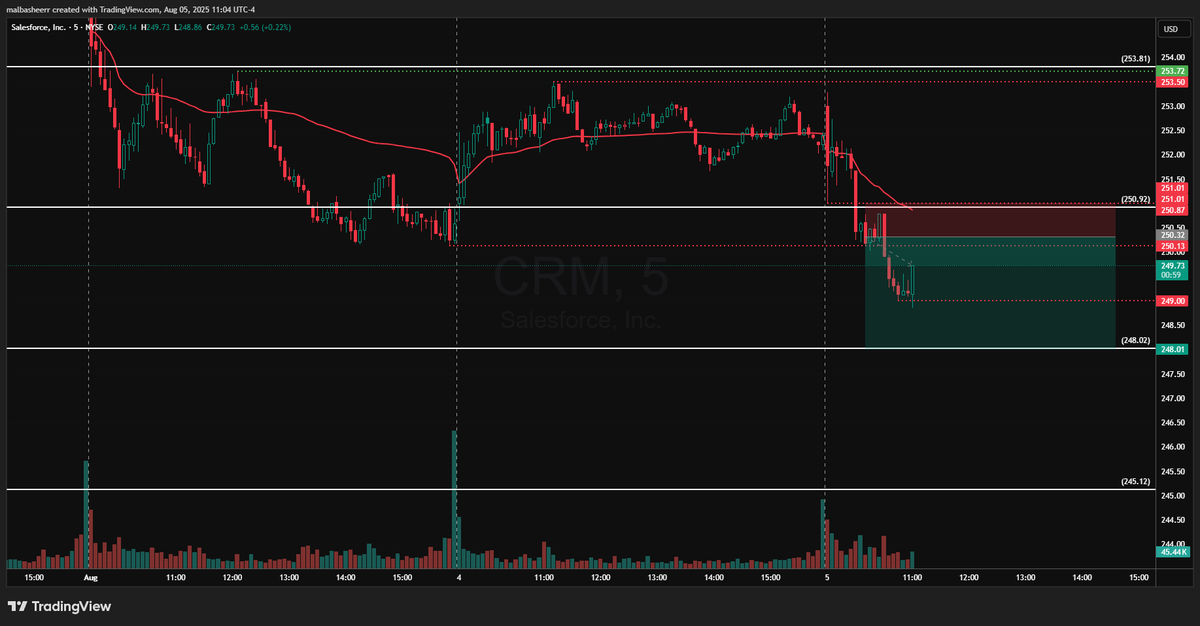Click the 252.50 price axis label
1200x626 pixels.
[1172, 130]
